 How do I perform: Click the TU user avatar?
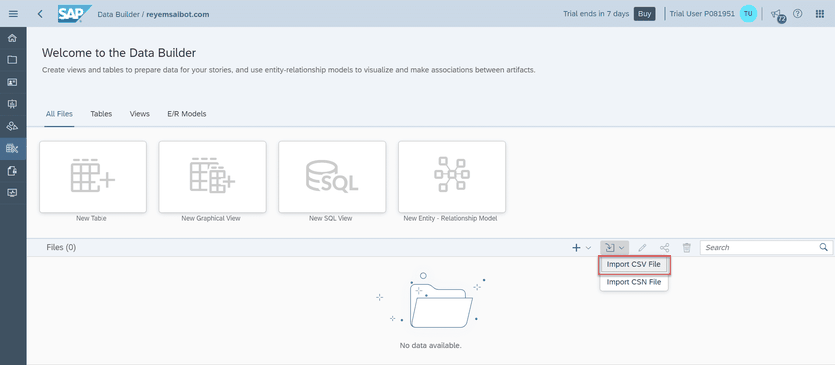pos(748,14)
